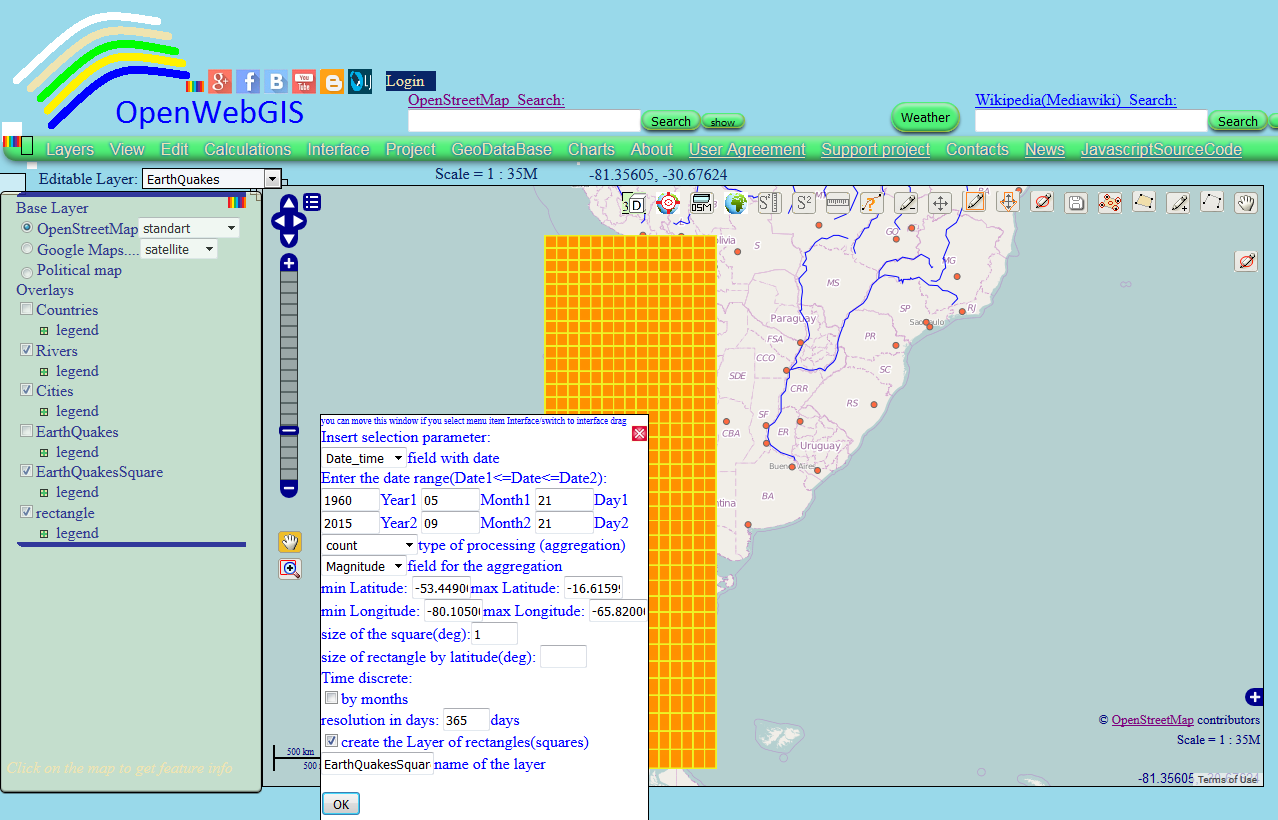Open the YouTube social icon

pyautogui.click(x=304, y=82)
